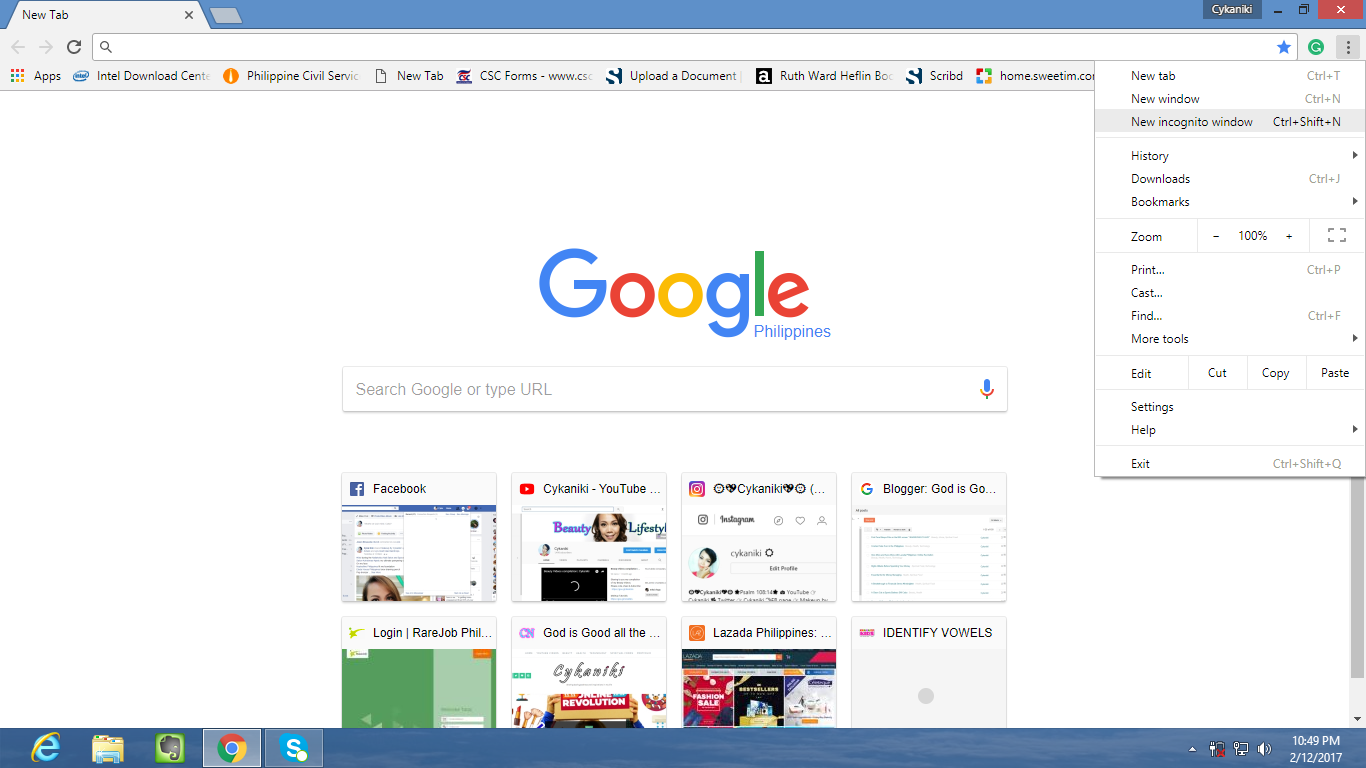Show hidden system tray icons

[x=1192, y=748]
